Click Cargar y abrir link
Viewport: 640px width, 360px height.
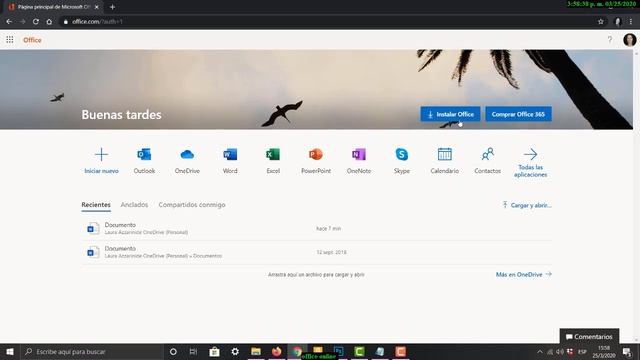point(527,205)
